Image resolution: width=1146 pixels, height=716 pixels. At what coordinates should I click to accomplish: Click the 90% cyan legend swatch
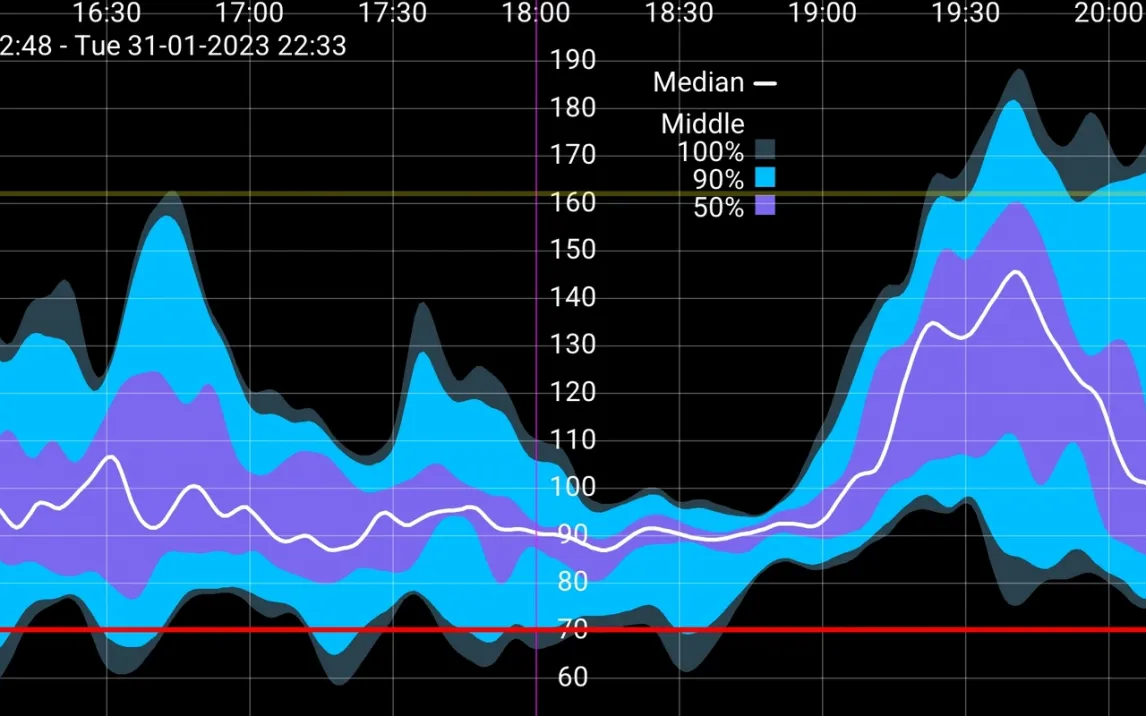coord(765,179)
